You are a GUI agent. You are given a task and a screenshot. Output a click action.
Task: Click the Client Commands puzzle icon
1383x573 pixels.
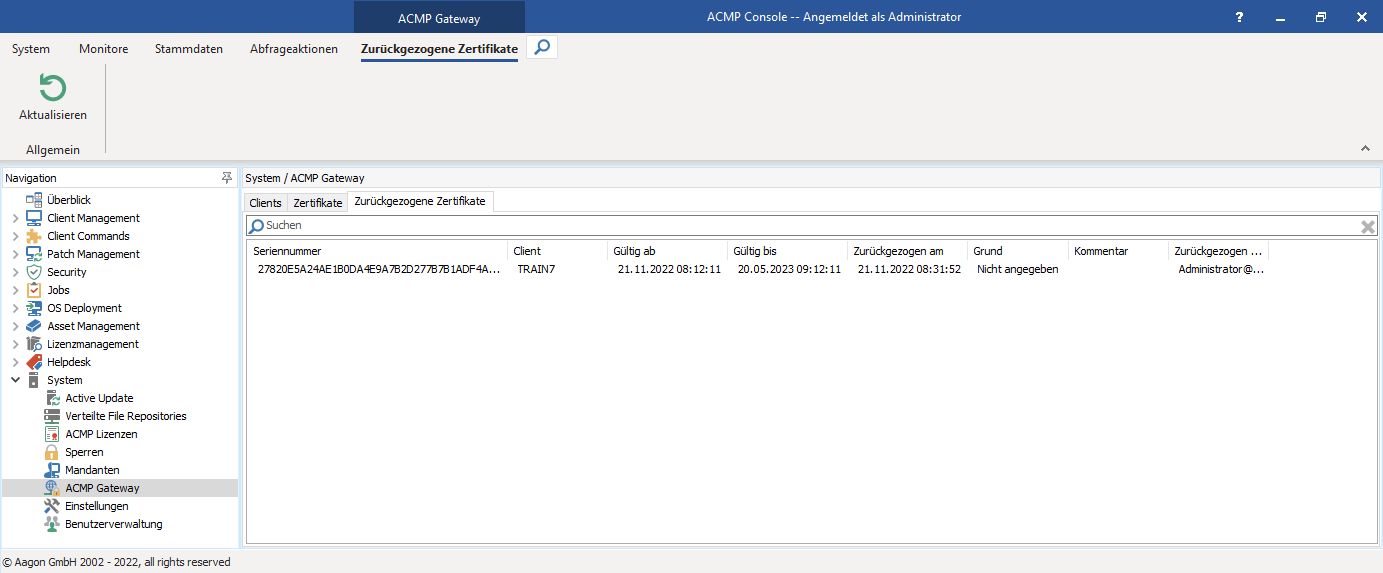(x=34, y=236)
